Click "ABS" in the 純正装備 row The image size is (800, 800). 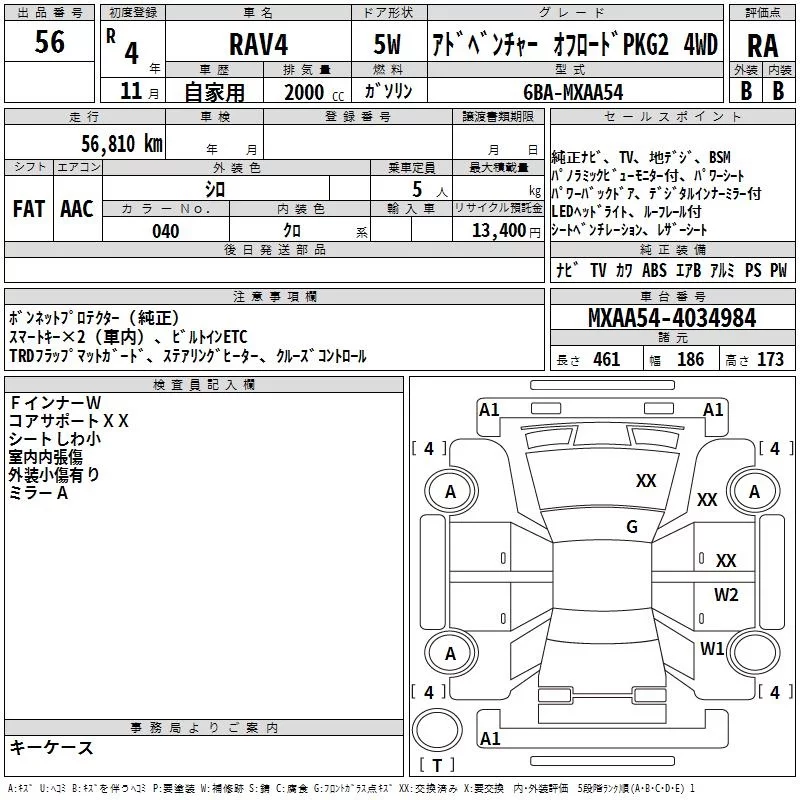pos(654,270)
